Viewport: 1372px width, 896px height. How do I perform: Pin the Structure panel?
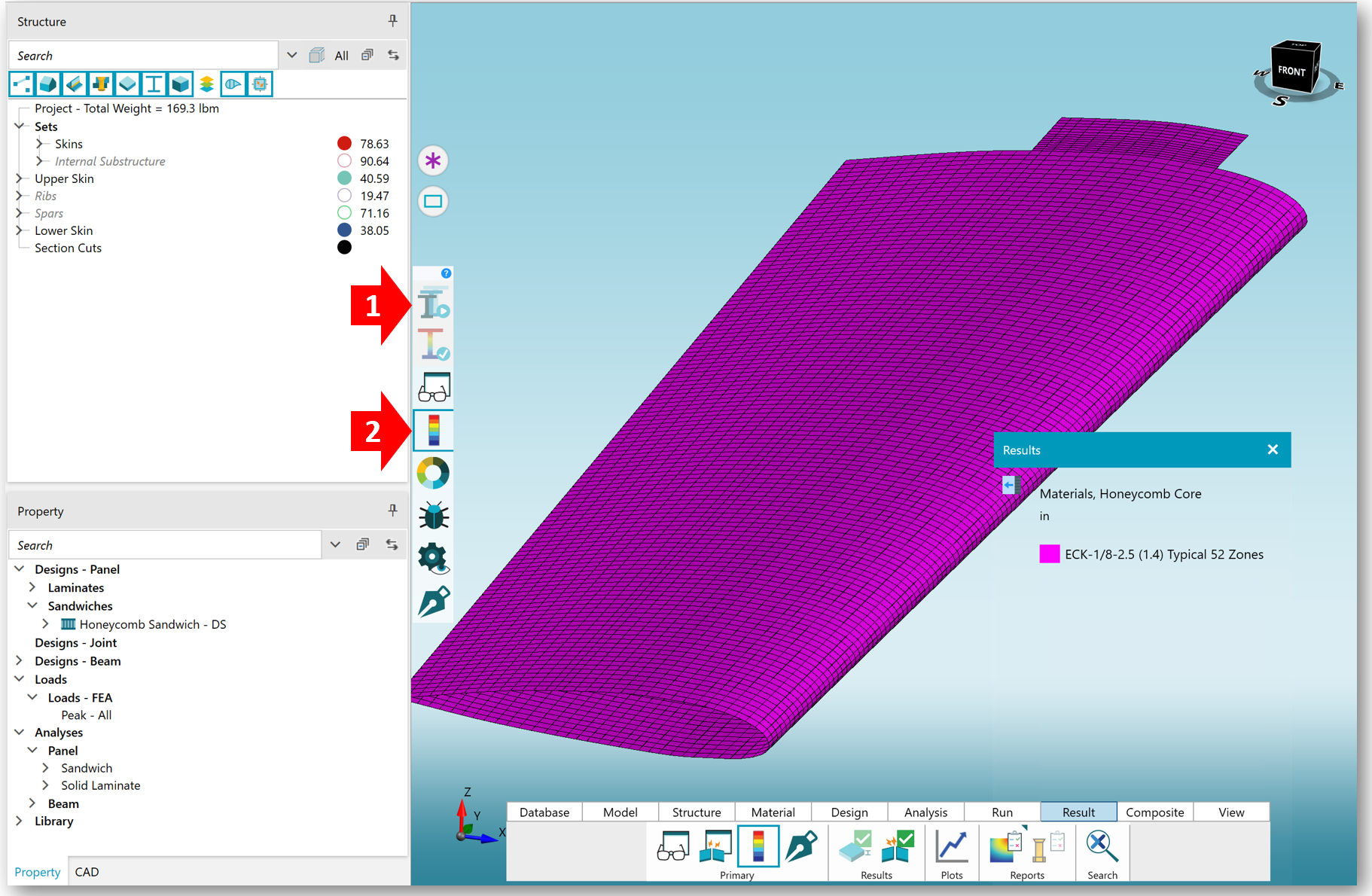[392, 21]
